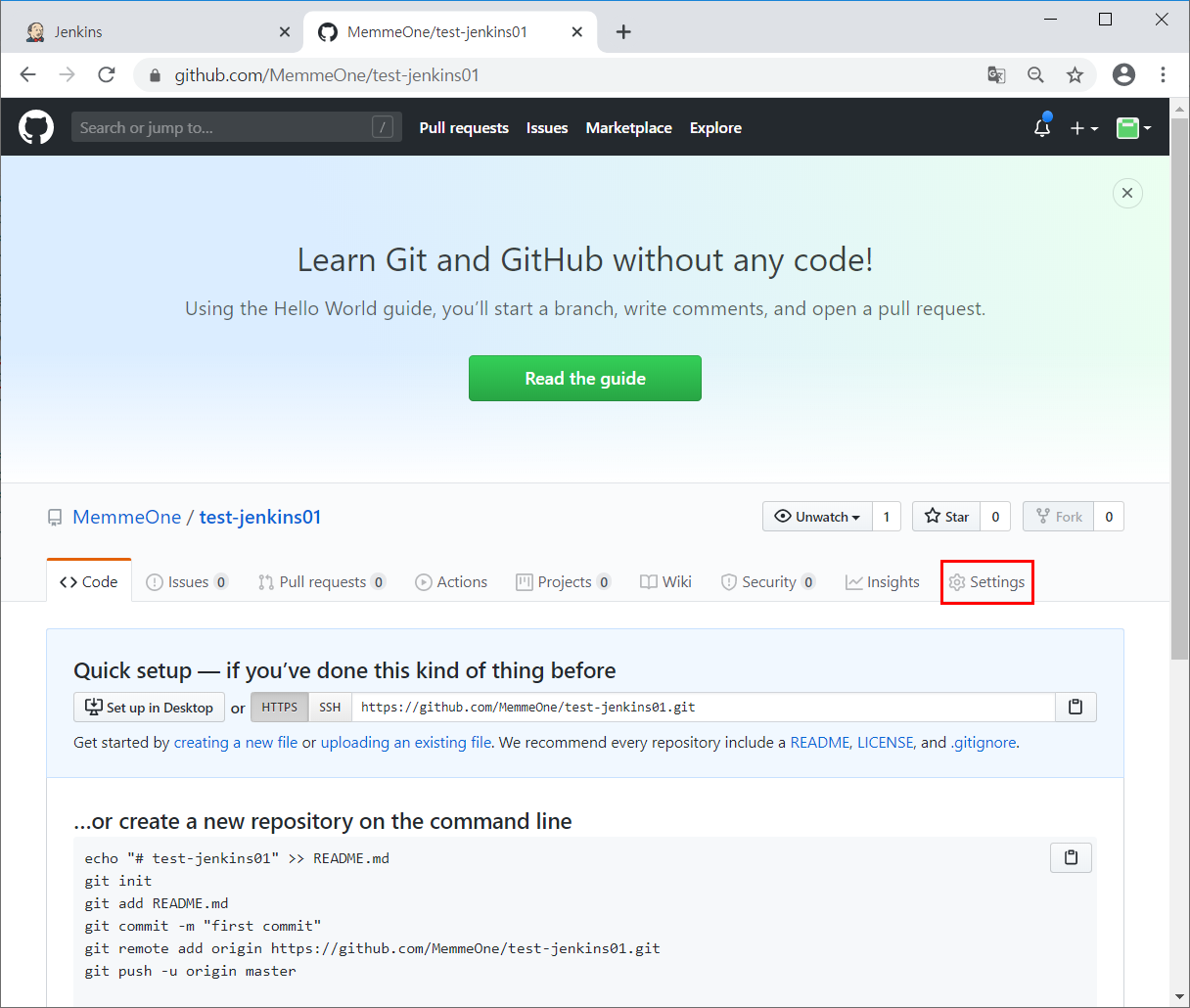This screenshot has height=1008, width=1190.
Task: Select the Wiki tab
Action: point(665,582)
